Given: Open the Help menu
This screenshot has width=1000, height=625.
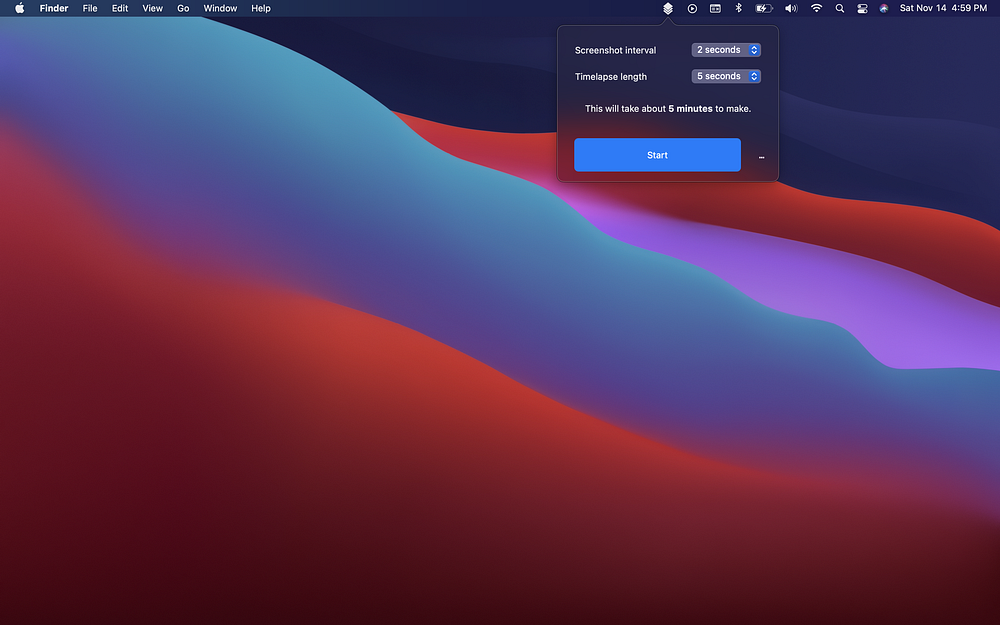Looking at the screenshot, I should coord(261,8).
